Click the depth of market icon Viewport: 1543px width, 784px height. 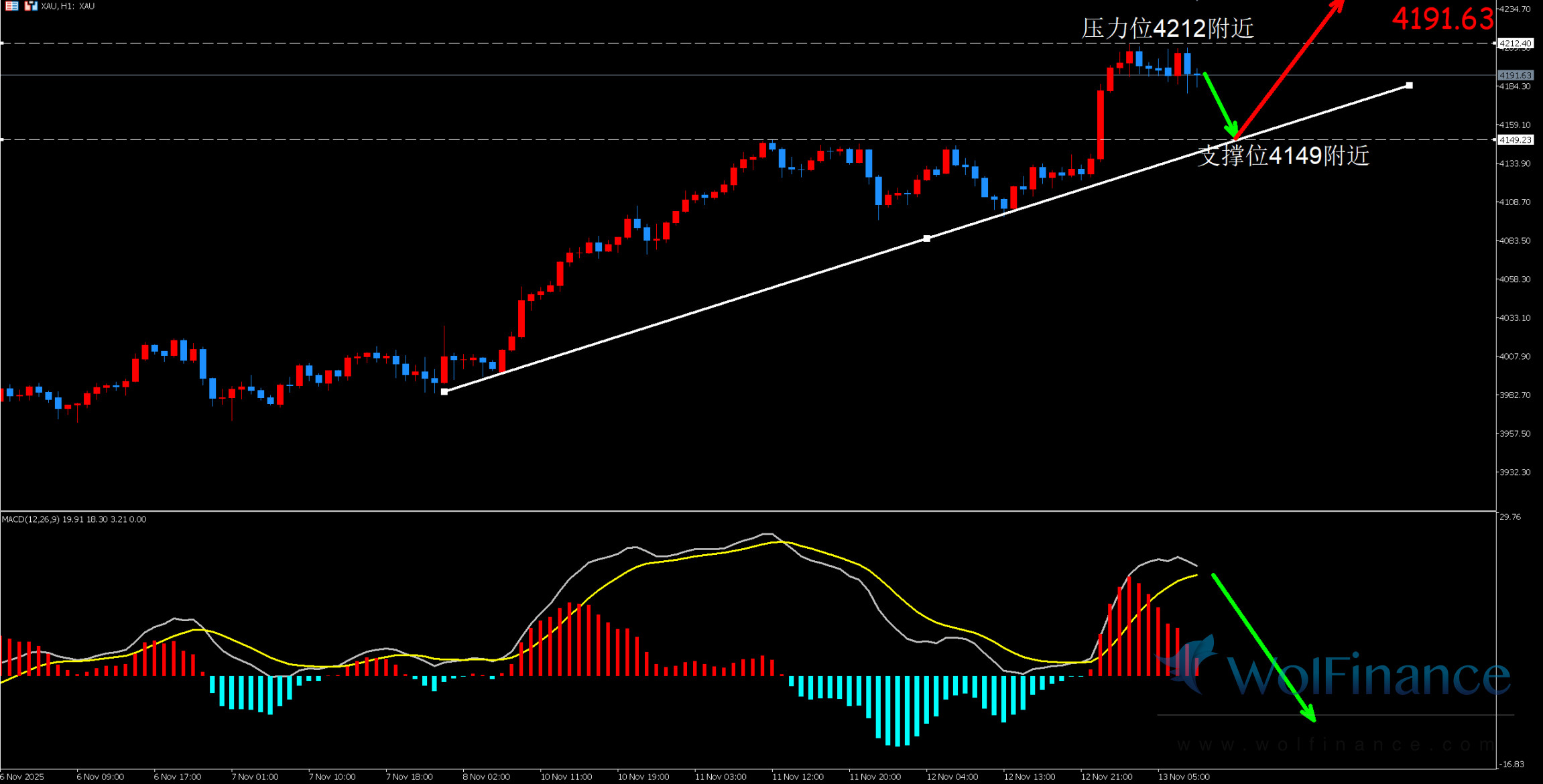pyautogui.click(x=11, y=6)
